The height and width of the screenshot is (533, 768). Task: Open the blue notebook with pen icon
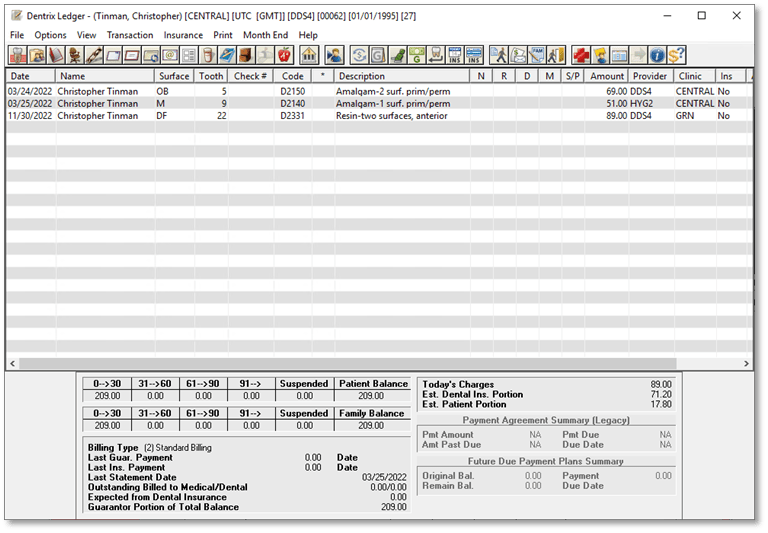click(227, 55)
